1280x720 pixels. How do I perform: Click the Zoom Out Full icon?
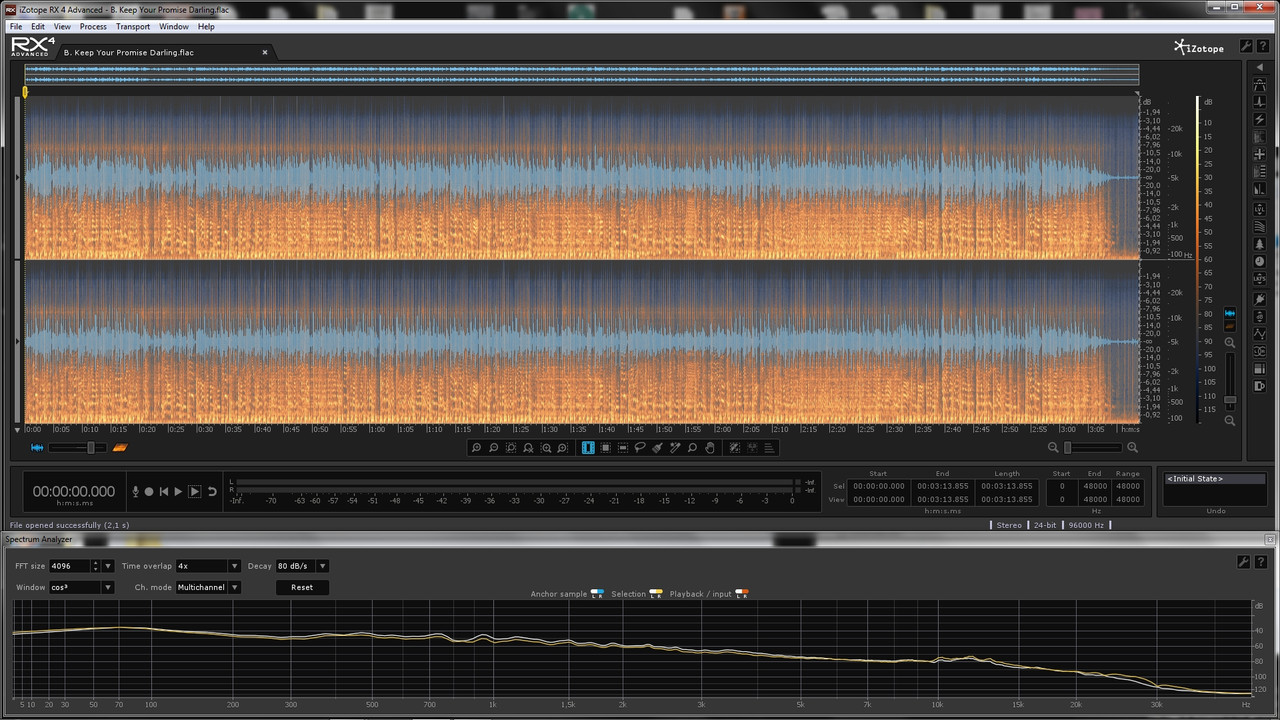coord(528,448)
